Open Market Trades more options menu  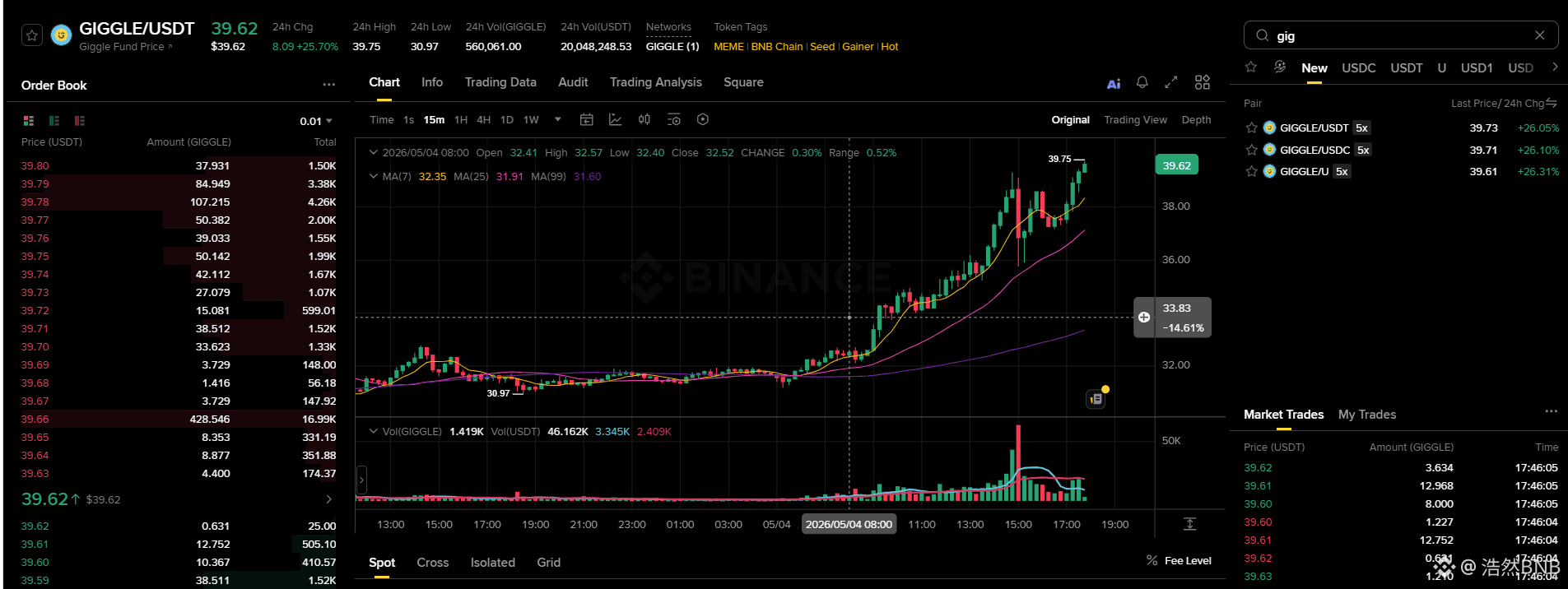tap(1551, 411)
